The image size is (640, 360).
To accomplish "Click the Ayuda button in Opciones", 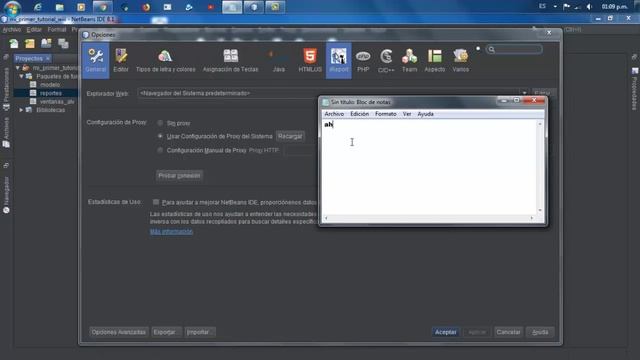I will pos(540,332).
